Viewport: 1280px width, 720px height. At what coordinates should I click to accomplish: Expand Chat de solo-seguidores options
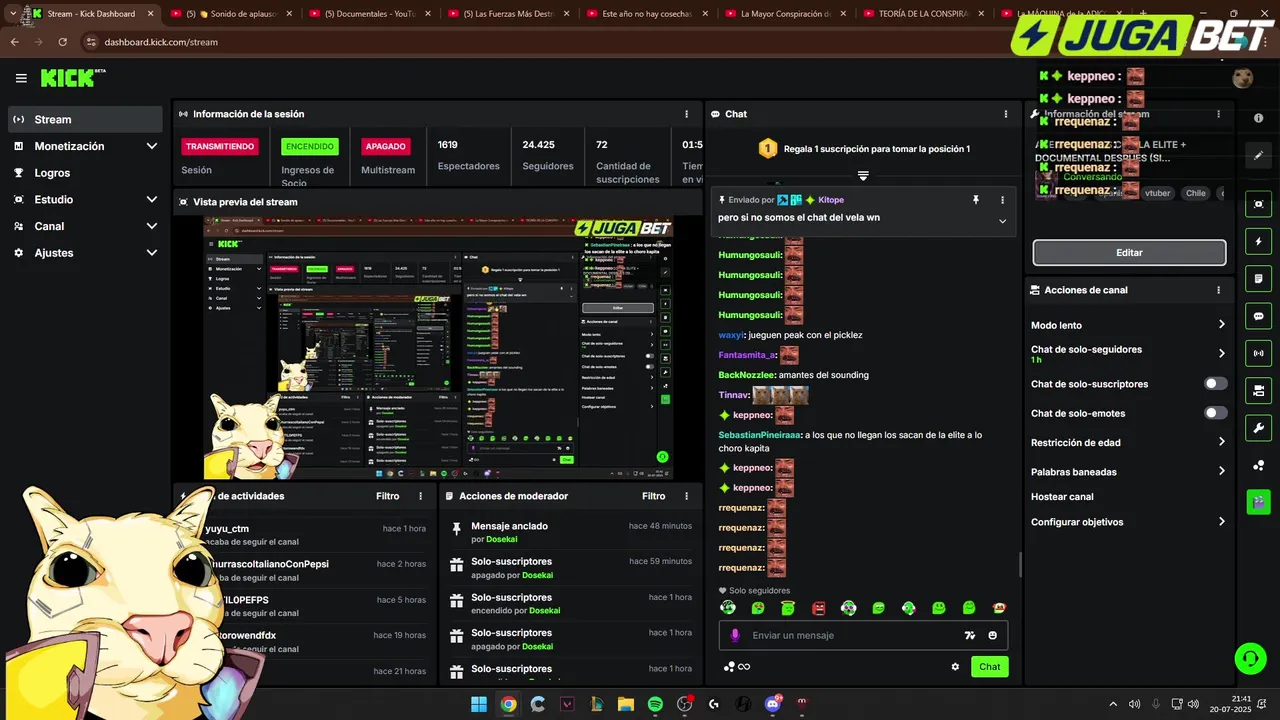1221,354
